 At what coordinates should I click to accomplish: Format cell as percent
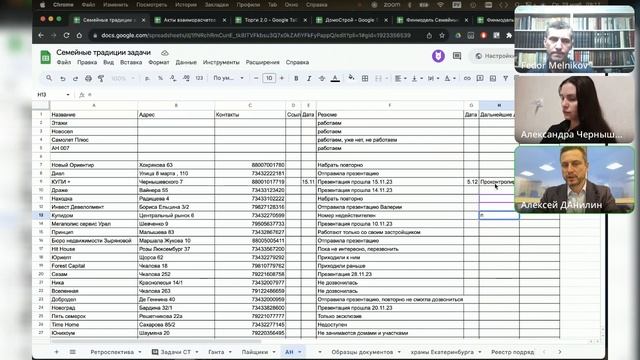click(x=160, y=78)
